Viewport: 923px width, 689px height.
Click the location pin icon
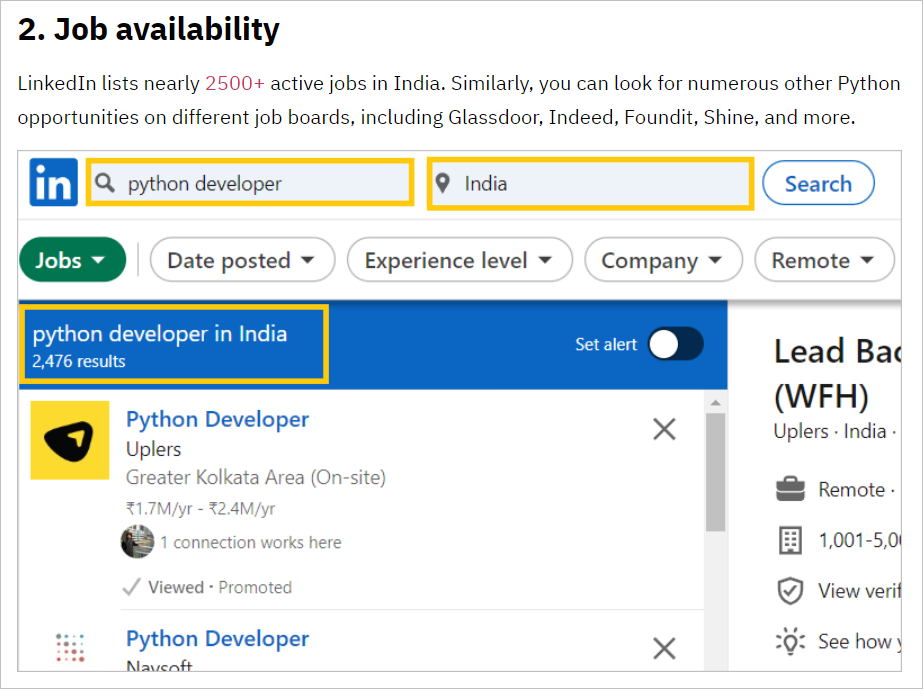pos(443,183)
